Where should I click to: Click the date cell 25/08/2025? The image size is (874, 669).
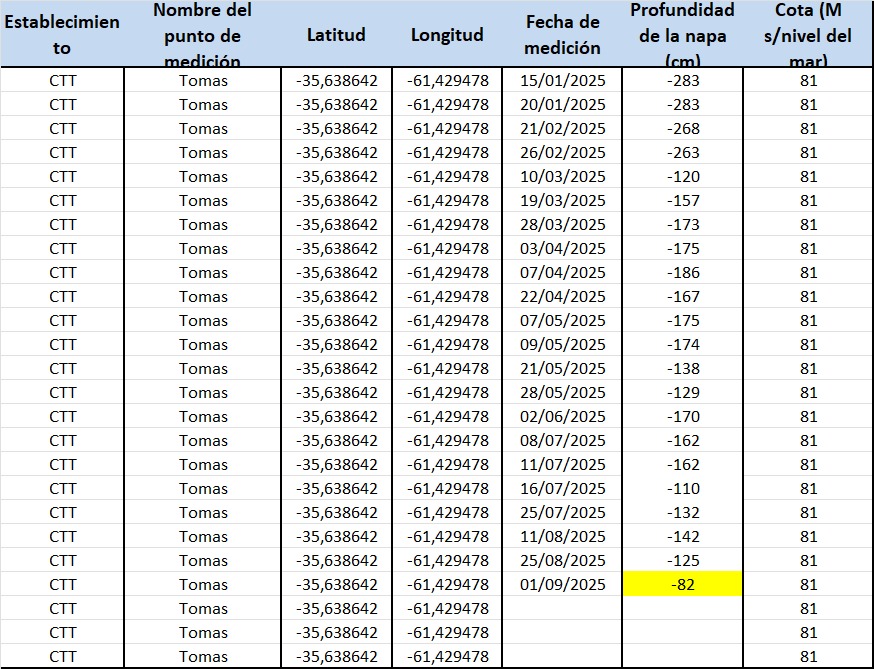pos(562,560)
